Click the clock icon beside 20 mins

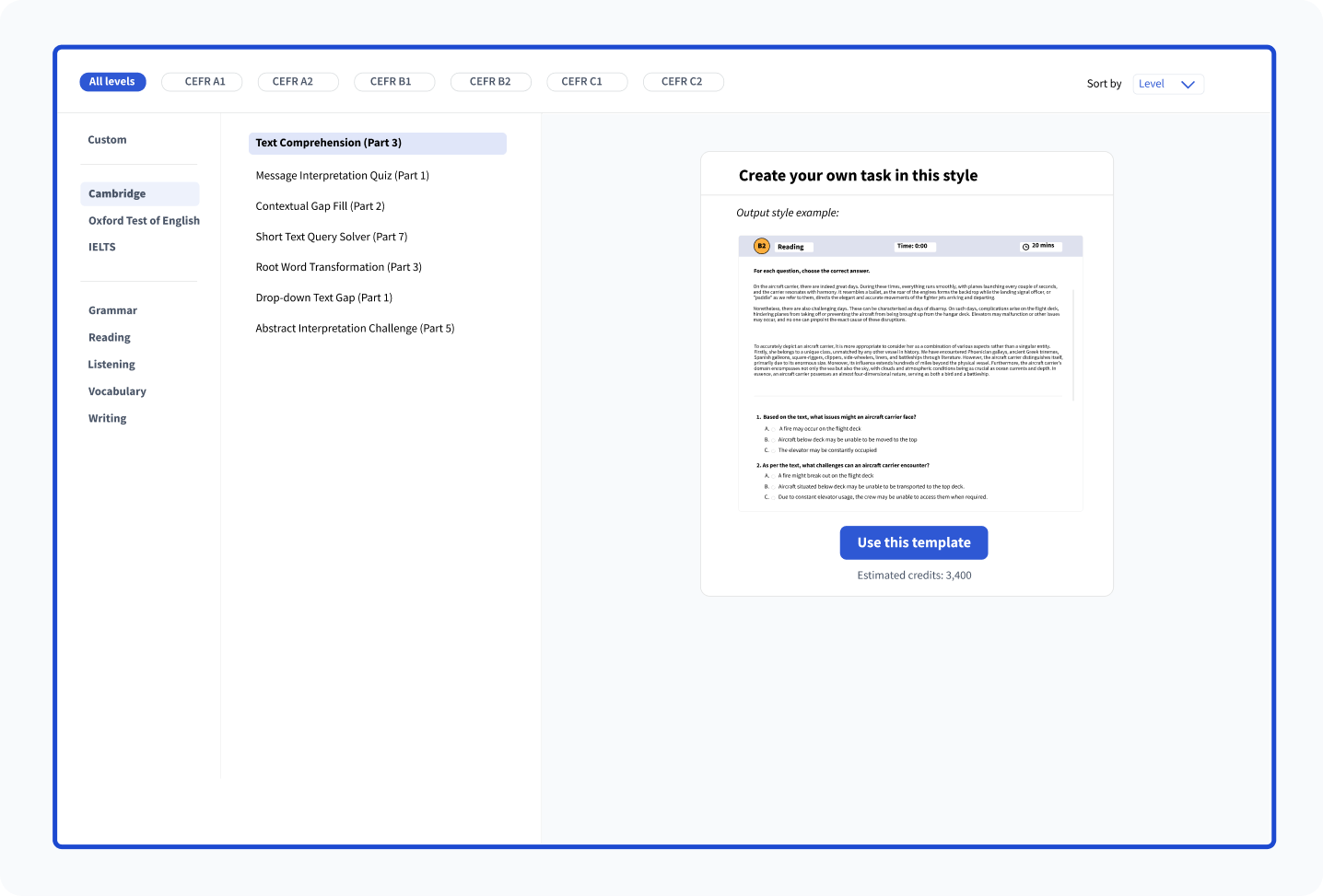coord(1025,247)
